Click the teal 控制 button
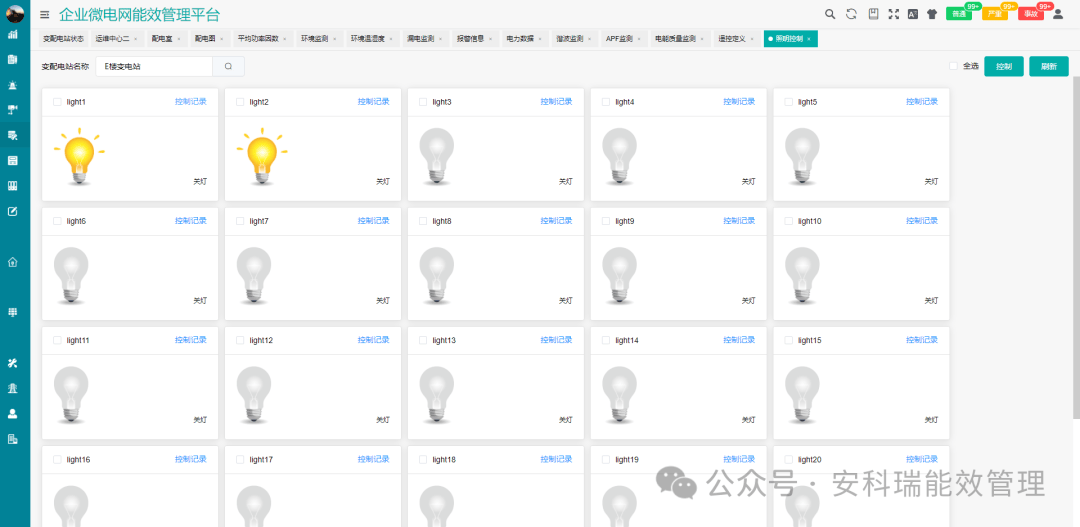Viewport: 1080px width, 527px height. (x=1004, y=66)
